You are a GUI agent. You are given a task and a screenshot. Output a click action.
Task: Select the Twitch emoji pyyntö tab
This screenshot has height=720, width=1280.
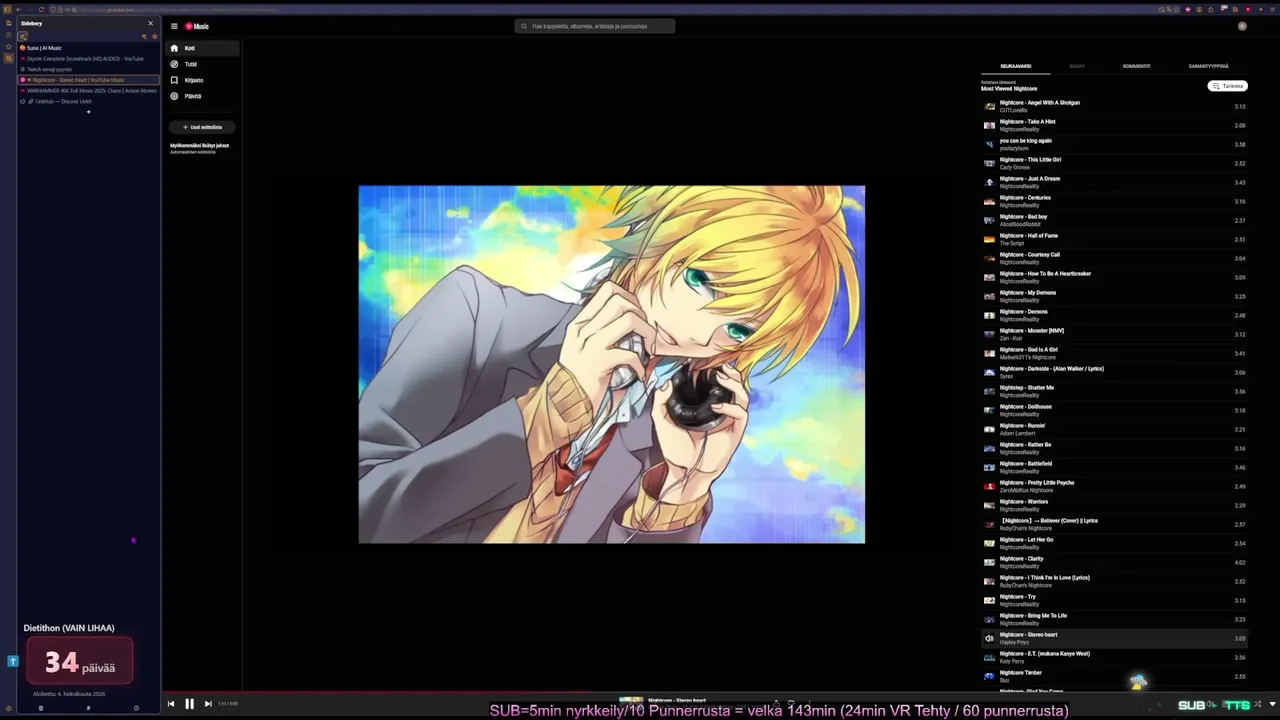[x=88, y=70]
